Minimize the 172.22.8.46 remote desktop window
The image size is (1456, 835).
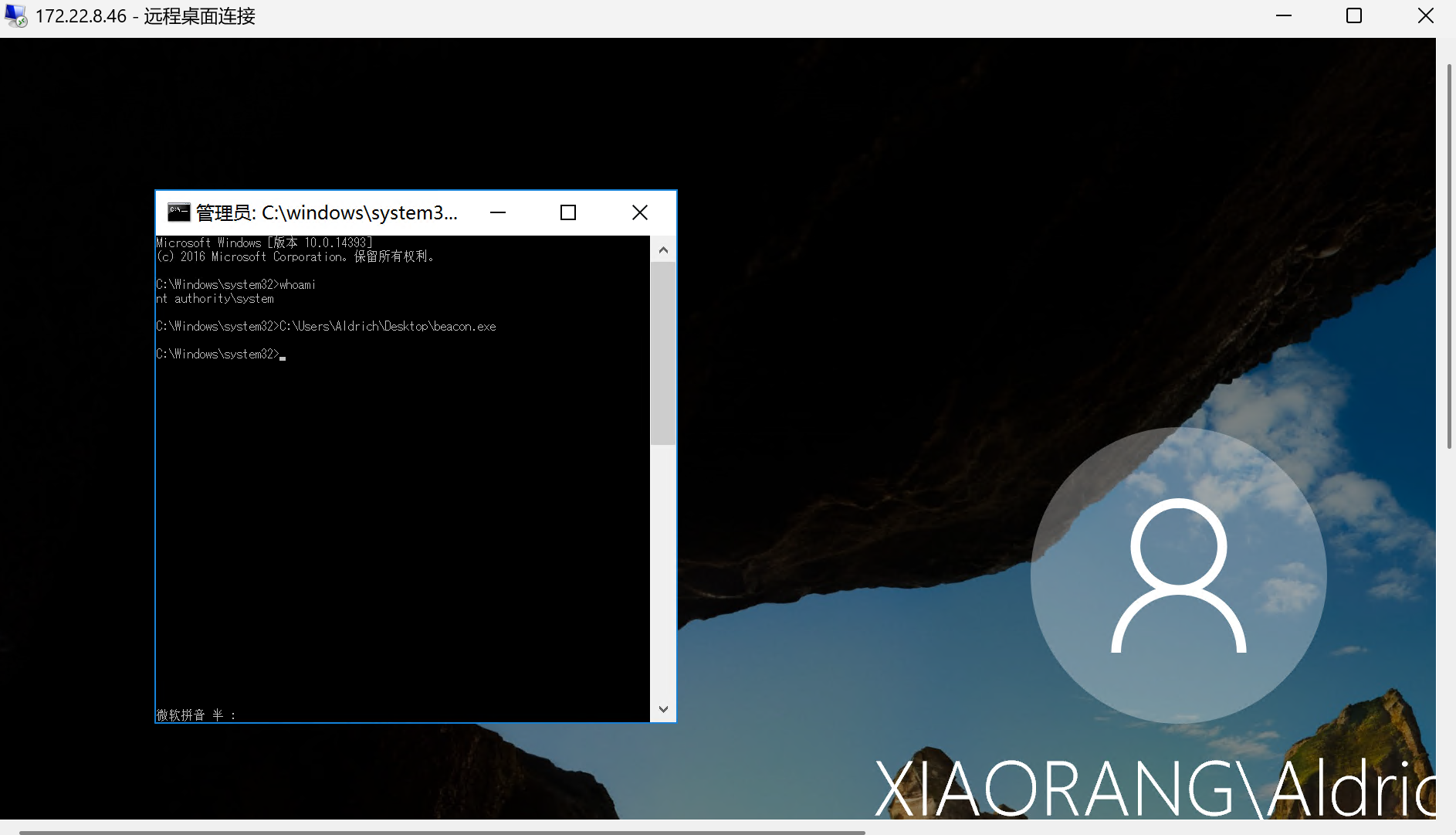[1283, 15]
